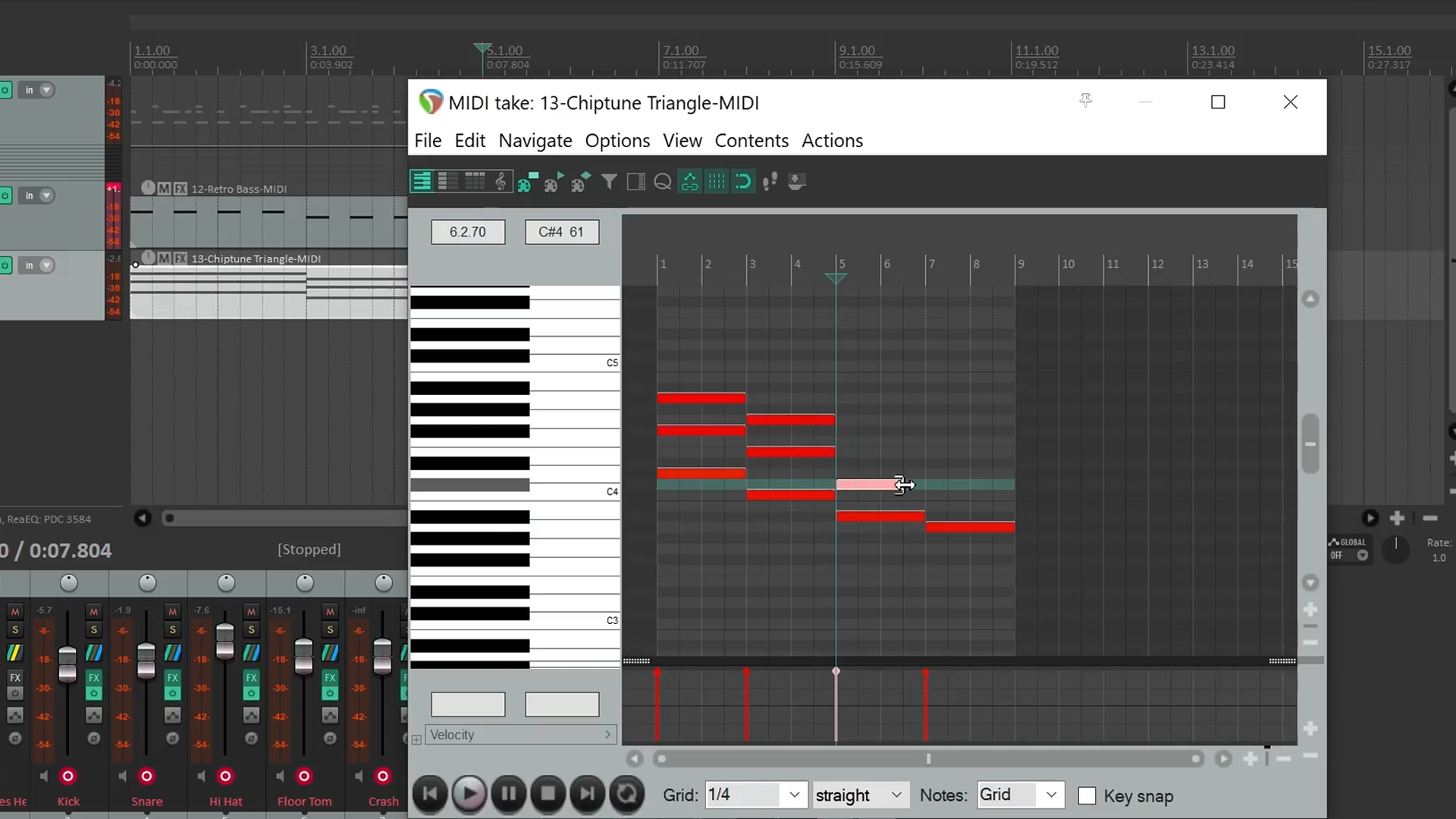The image size is (1456, 819).
Task: Open the Navigate menu
Action: [535, 140]
